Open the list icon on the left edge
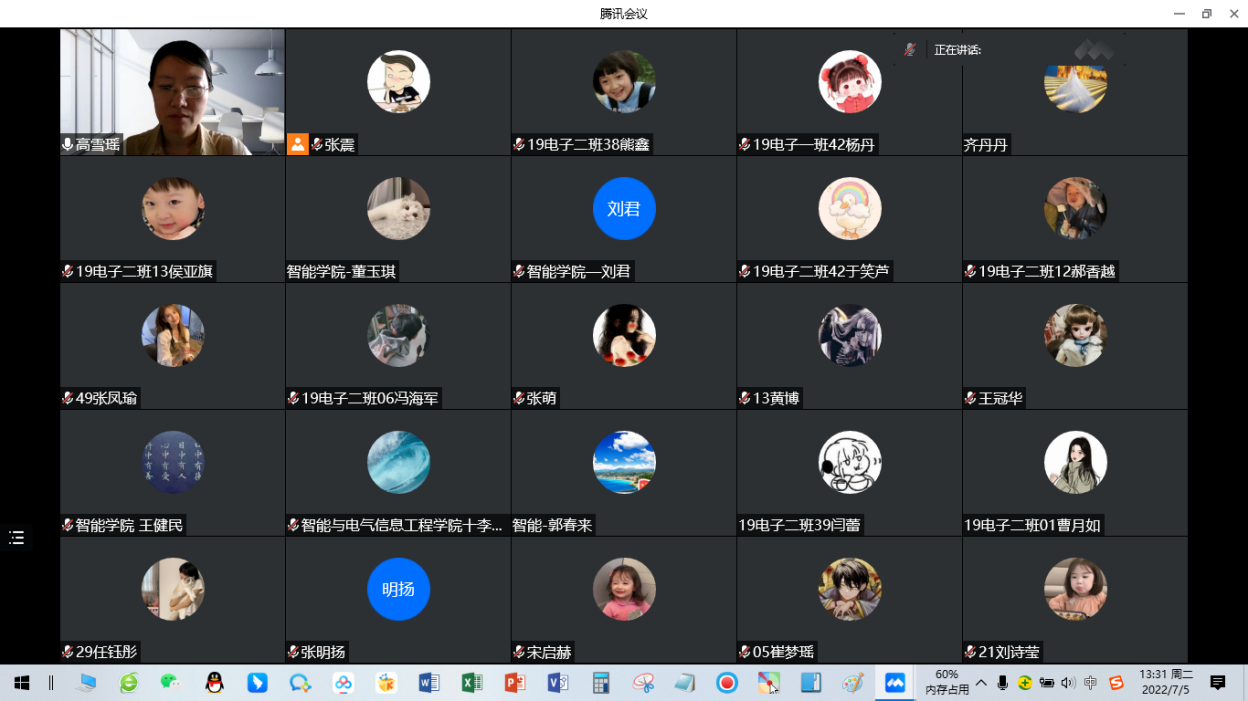1248x701 pixels. click(x=17, y=538)
